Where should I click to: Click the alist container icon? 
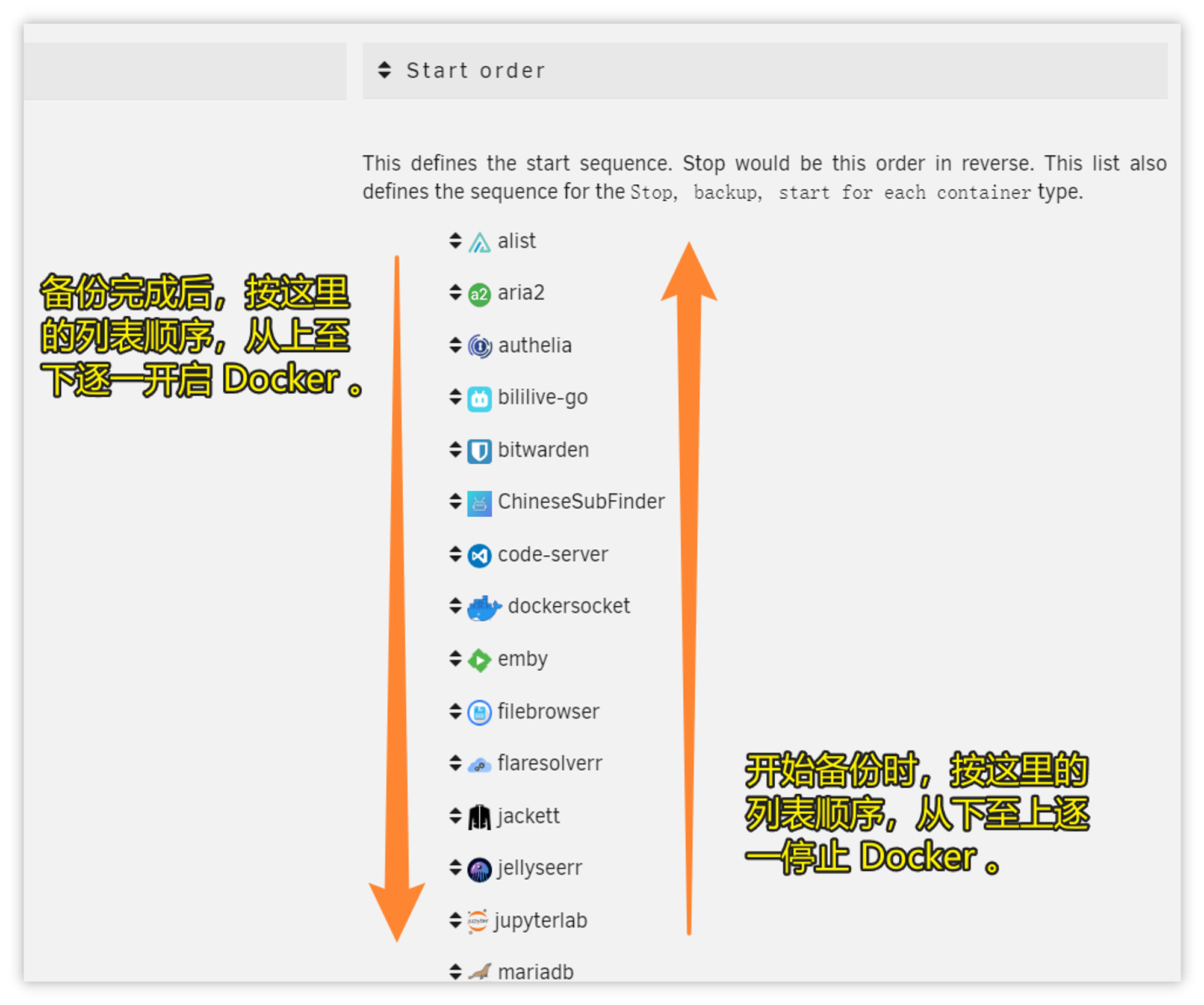coord(479,242)
